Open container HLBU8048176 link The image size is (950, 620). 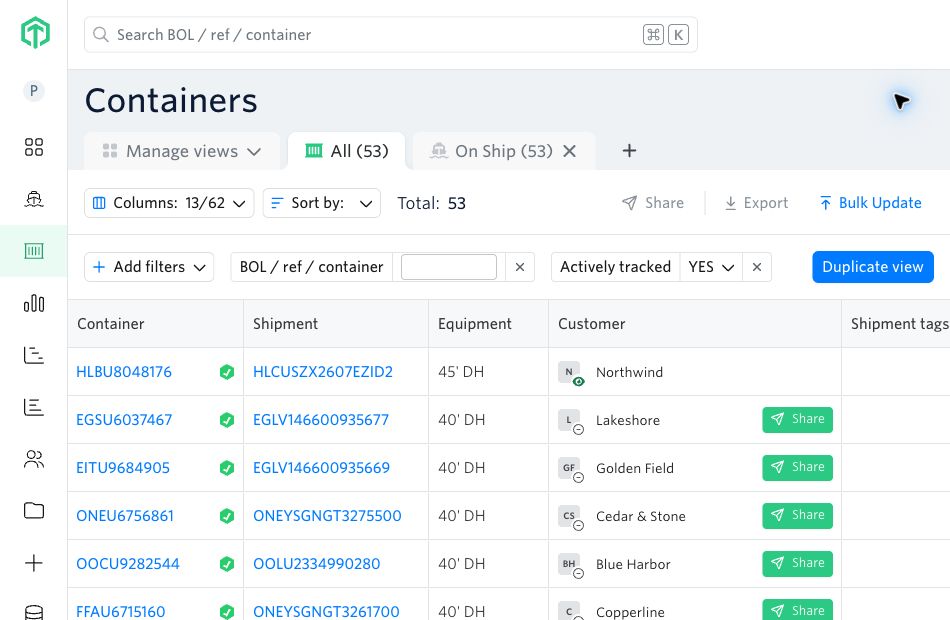pos(124,372)
